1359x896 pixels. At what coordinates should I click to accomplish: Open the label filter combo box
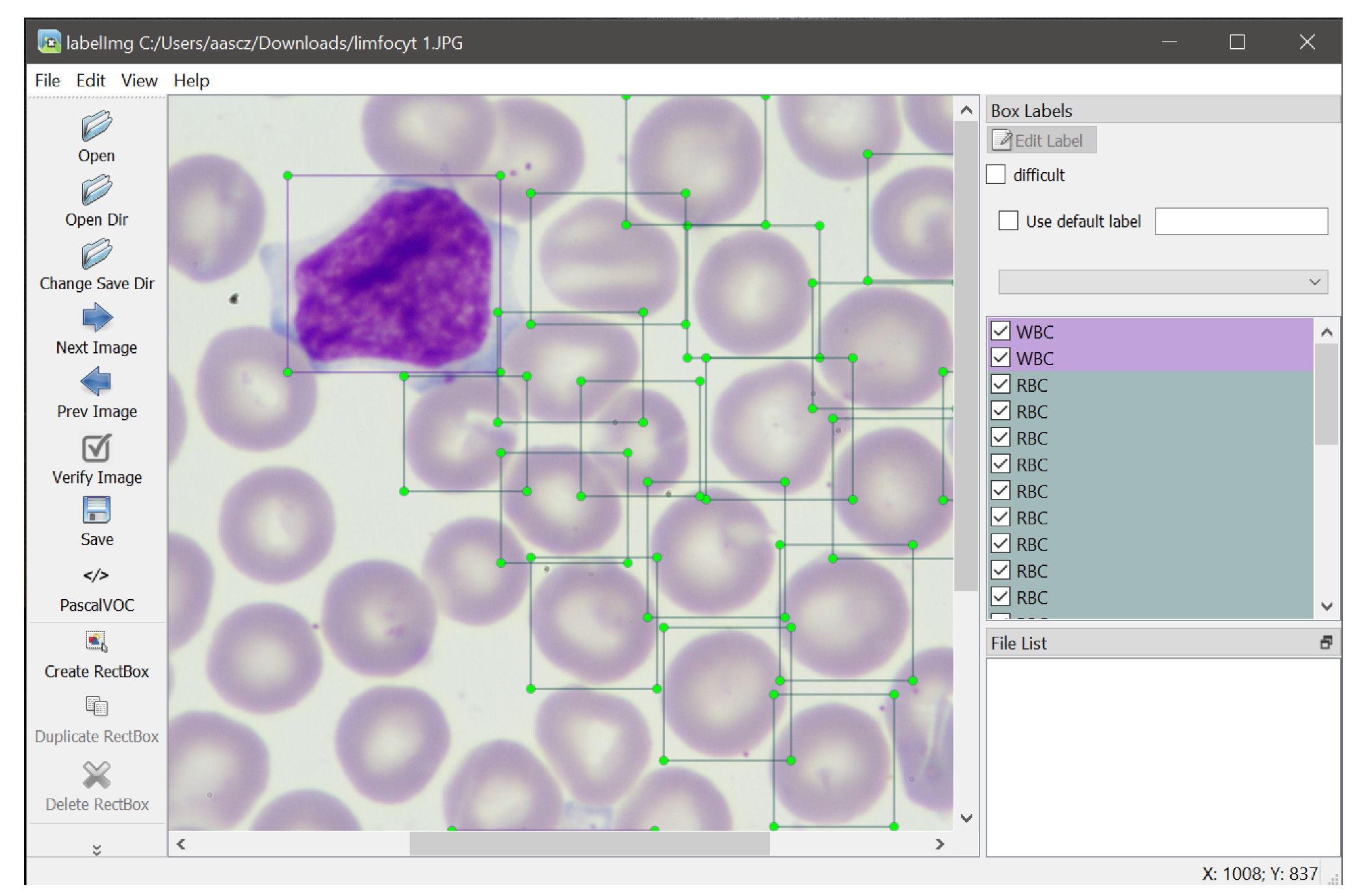click(1162, 282)
